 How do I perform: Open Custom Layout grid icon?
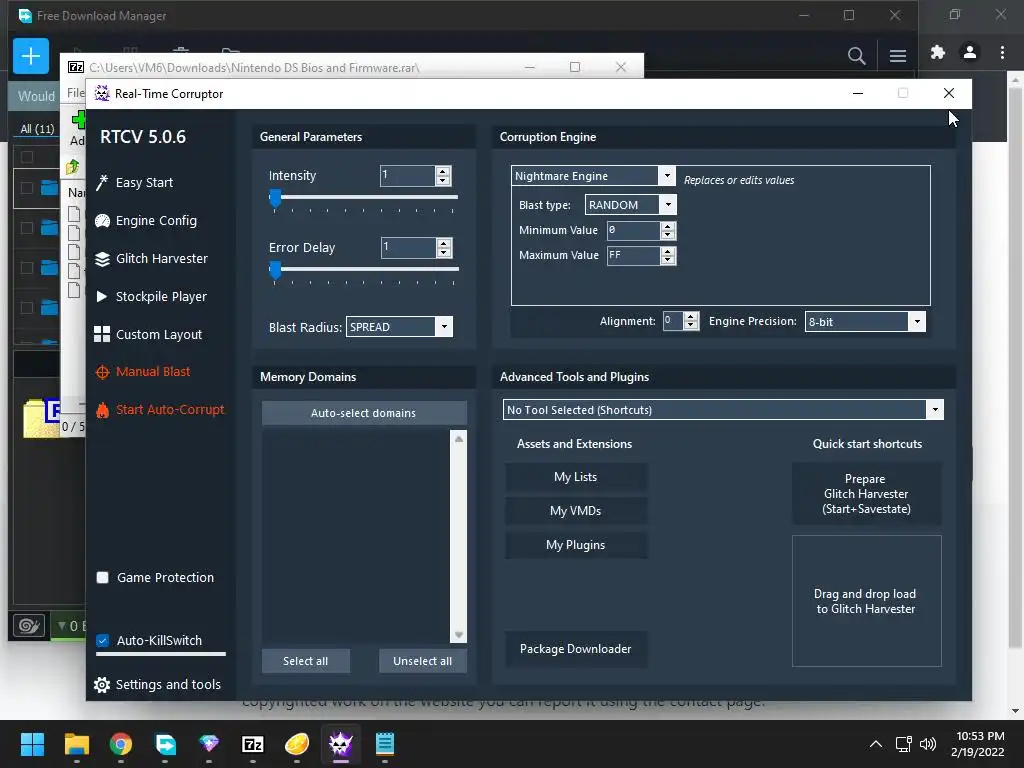(102, 334)
